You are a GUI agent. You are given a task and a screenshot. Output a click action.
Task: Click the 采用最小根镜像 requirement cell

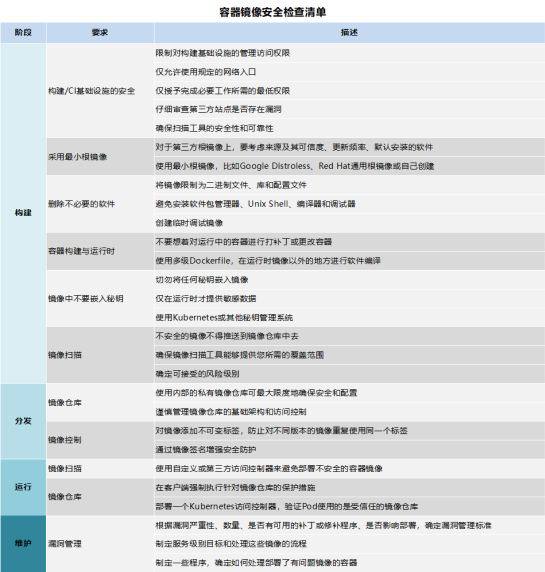(100, 157)
